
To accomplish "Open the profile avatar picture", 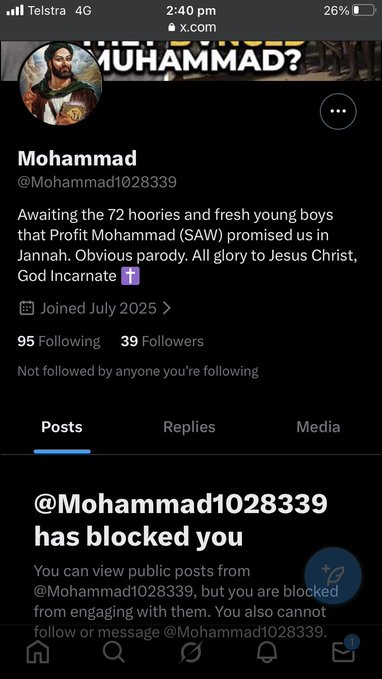I will 61,84.
